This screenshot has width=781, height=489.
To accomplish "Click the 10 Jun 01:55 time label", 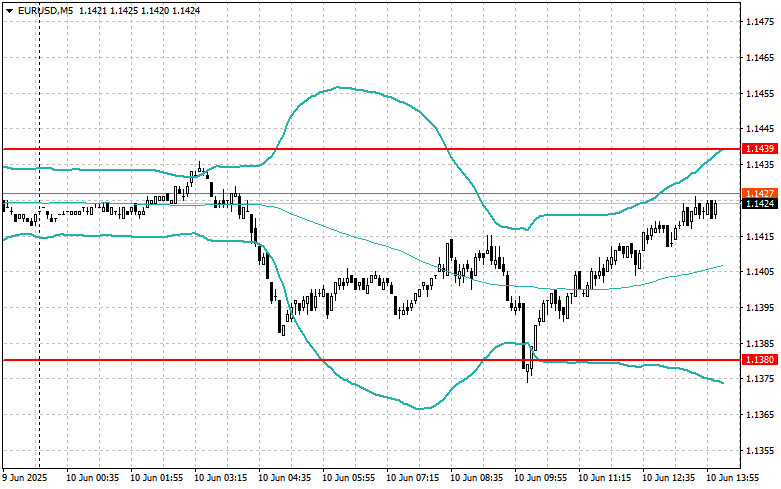I will coord(156,478).
